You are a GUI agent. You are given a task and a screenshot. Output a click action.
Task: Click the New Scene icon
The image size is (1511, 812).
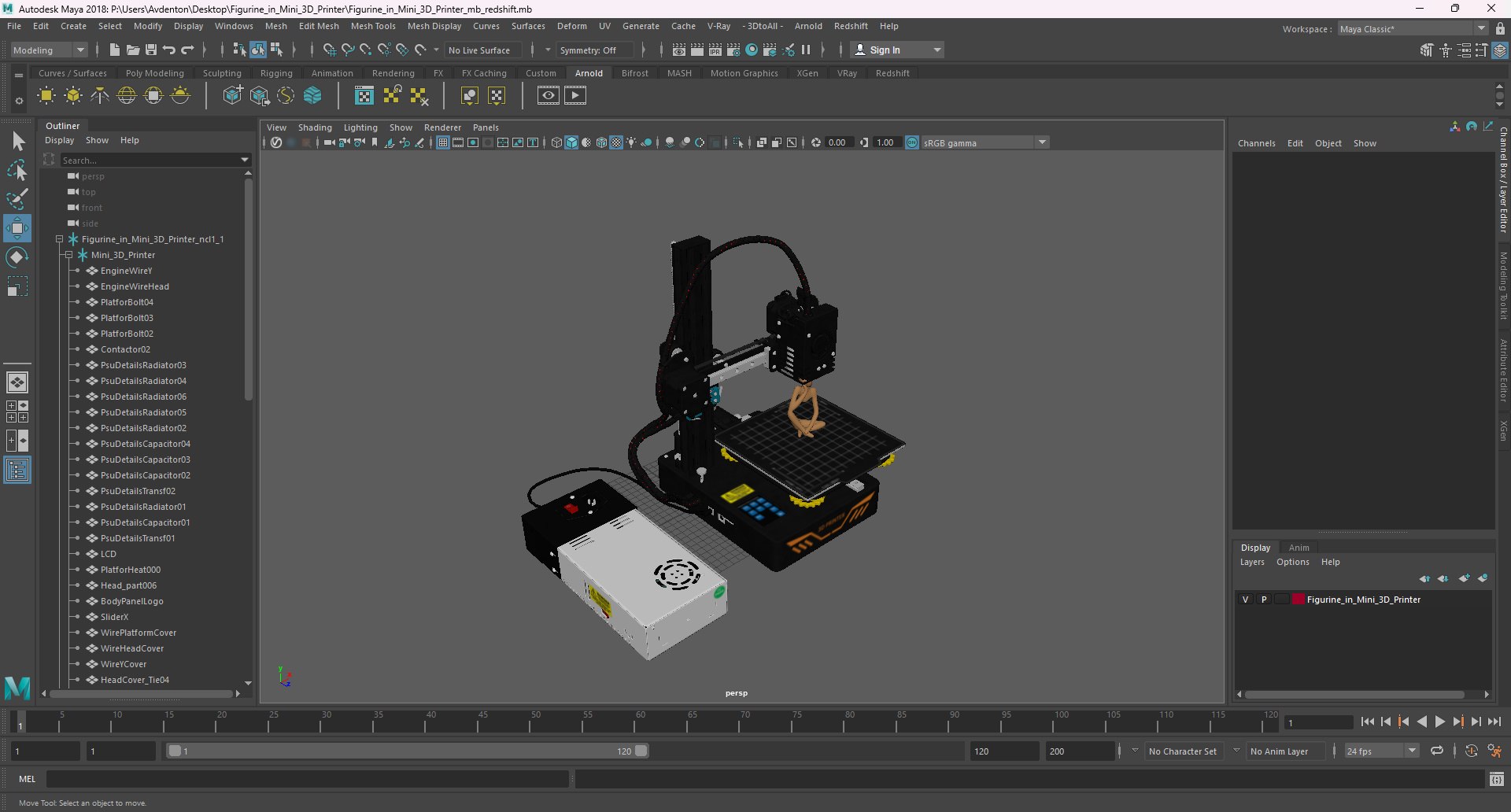[115, 50]
